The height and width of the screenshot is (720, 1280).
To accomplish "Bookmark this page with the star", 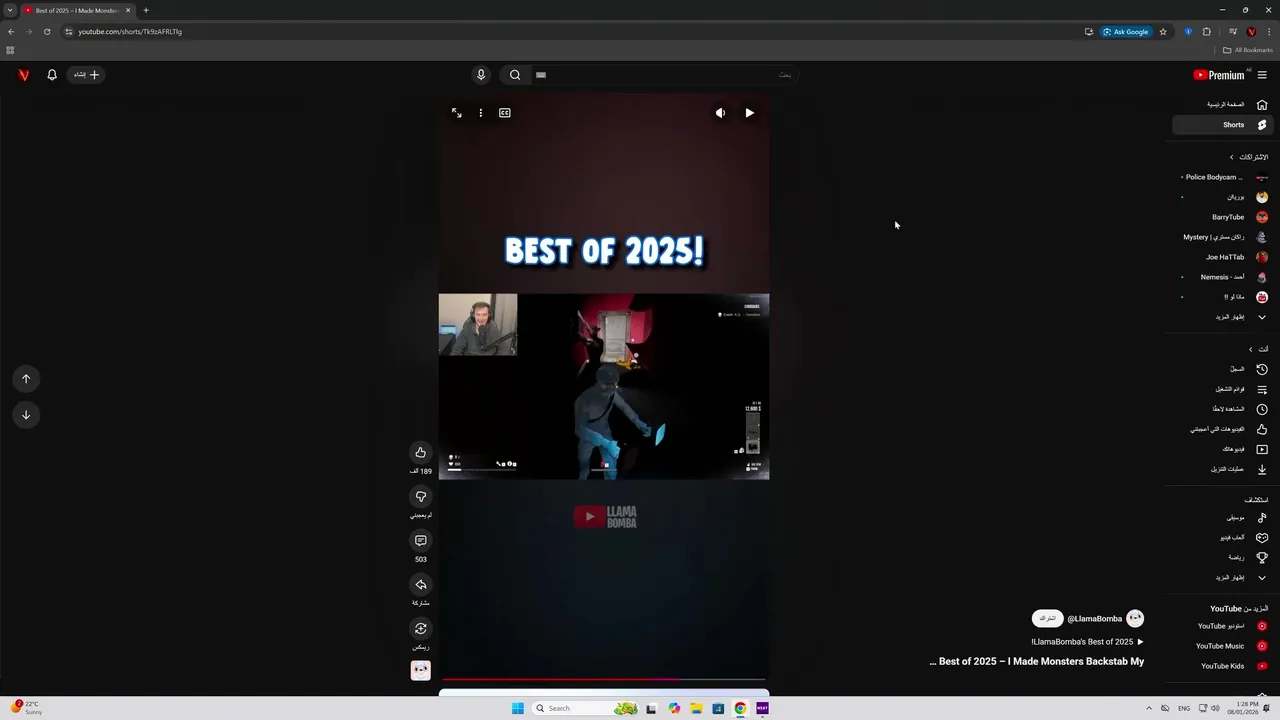I will tap(1163, 32).
